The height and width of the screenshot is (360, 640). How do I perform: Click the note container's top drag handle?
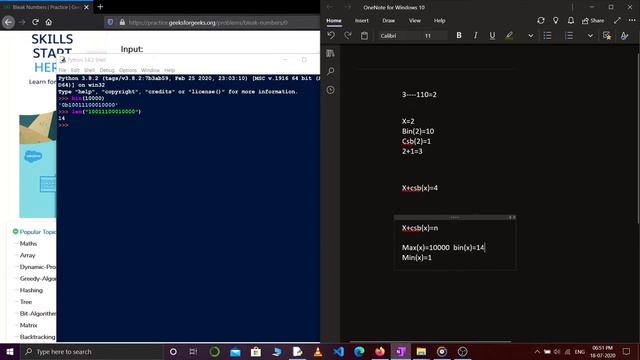(x=454, y=218)
